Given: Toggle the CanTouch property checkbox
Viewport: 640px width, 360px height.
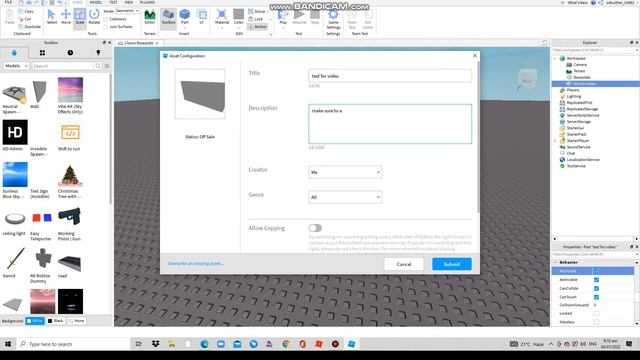Looking at the screenshot, I should pyautogui.click(x=596, y=297).
